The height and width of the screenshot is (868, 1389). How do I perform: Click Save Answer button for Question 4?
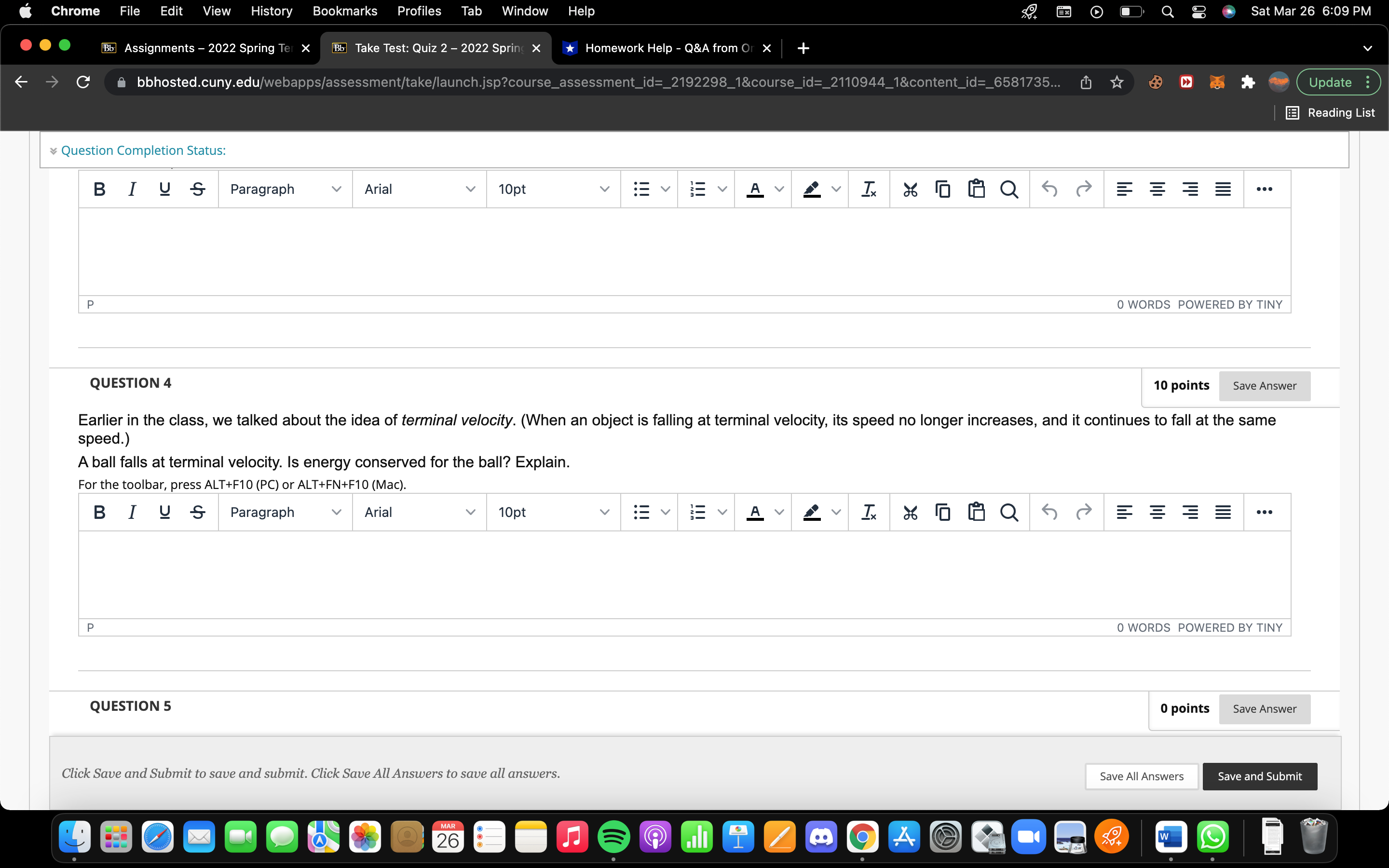[x=1264, y=386]
